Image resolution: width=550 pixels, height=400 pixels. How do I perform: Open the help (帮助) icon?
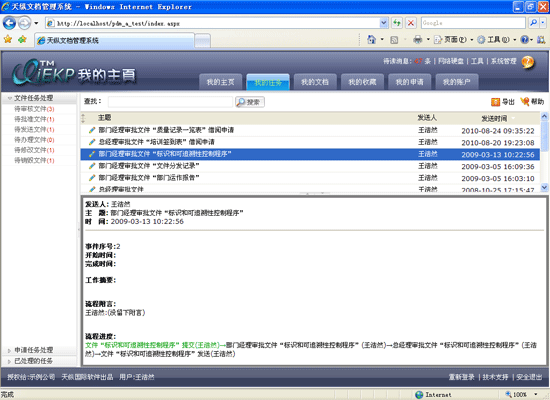tap(525, 101)
